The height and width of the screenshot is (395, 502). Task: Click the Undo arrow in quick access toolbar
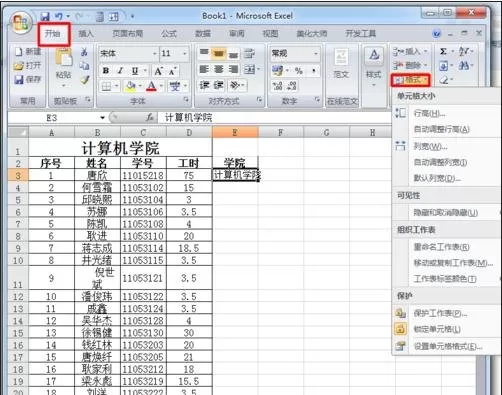click(58, 16)
